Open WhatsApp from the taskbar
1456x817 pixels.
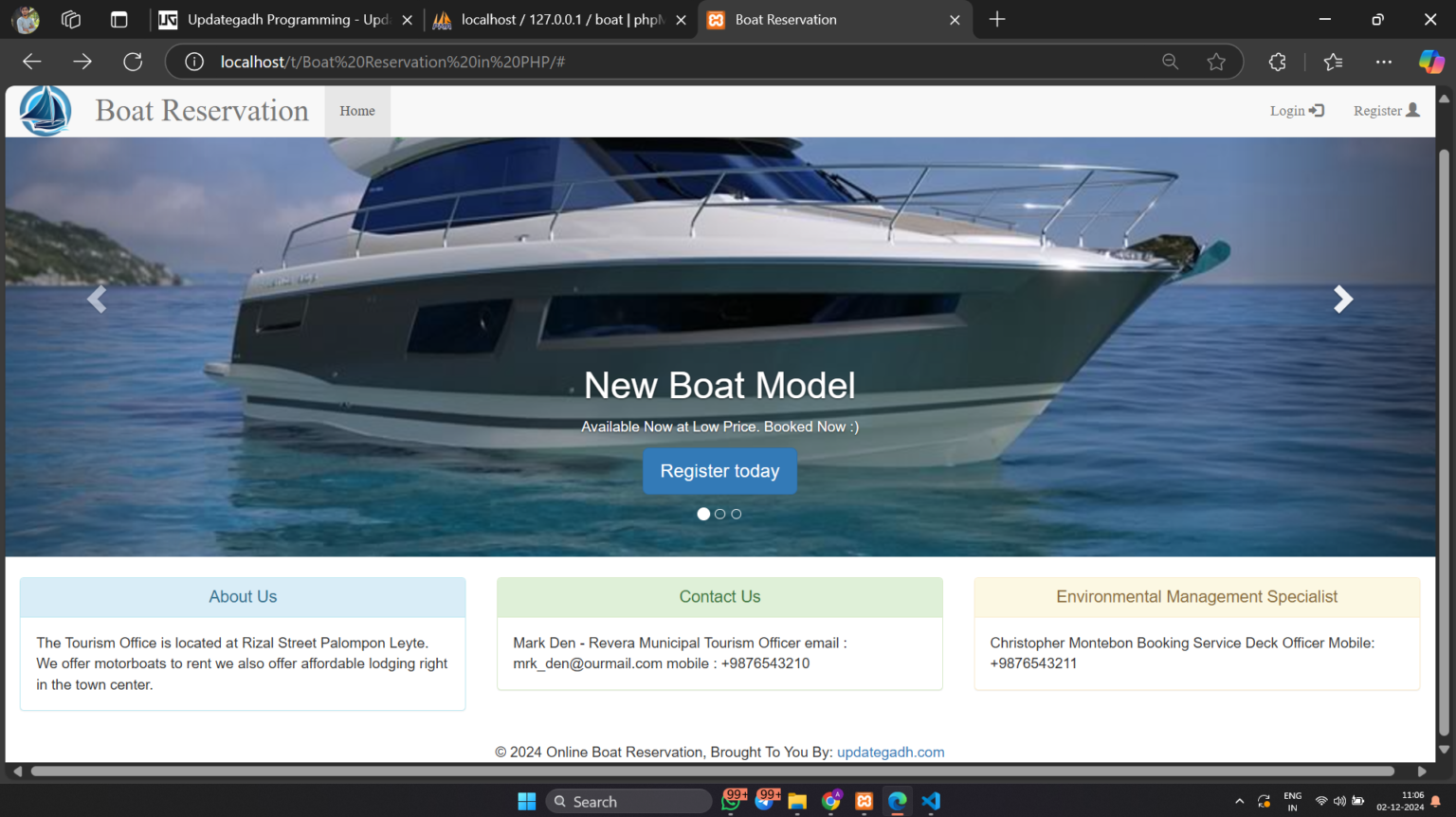[x=731, y=801]
